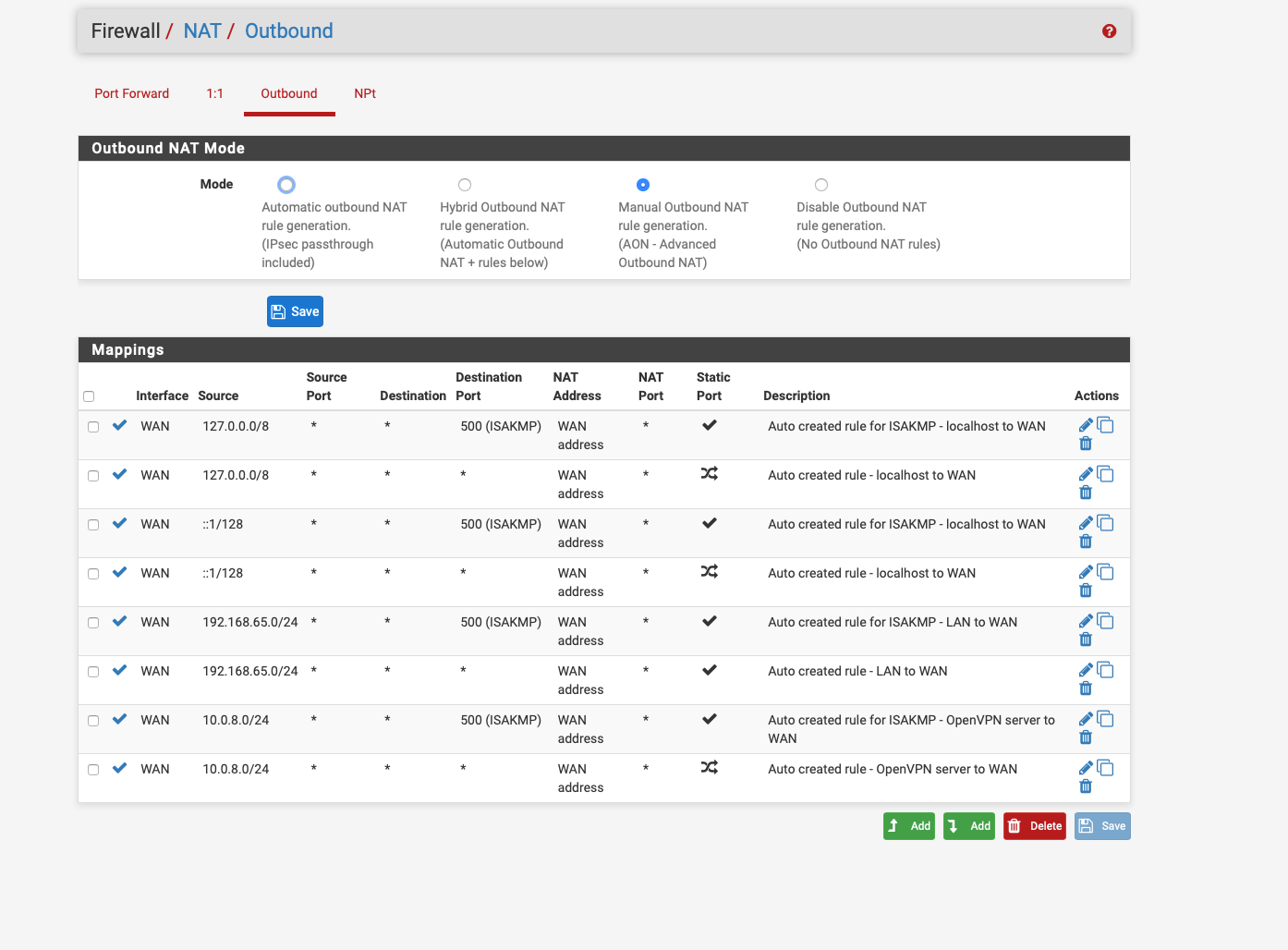1288x950 pixels.
Task: Edit the ISAKMP OpenVPN server rule
Action: coord(1086,719)
